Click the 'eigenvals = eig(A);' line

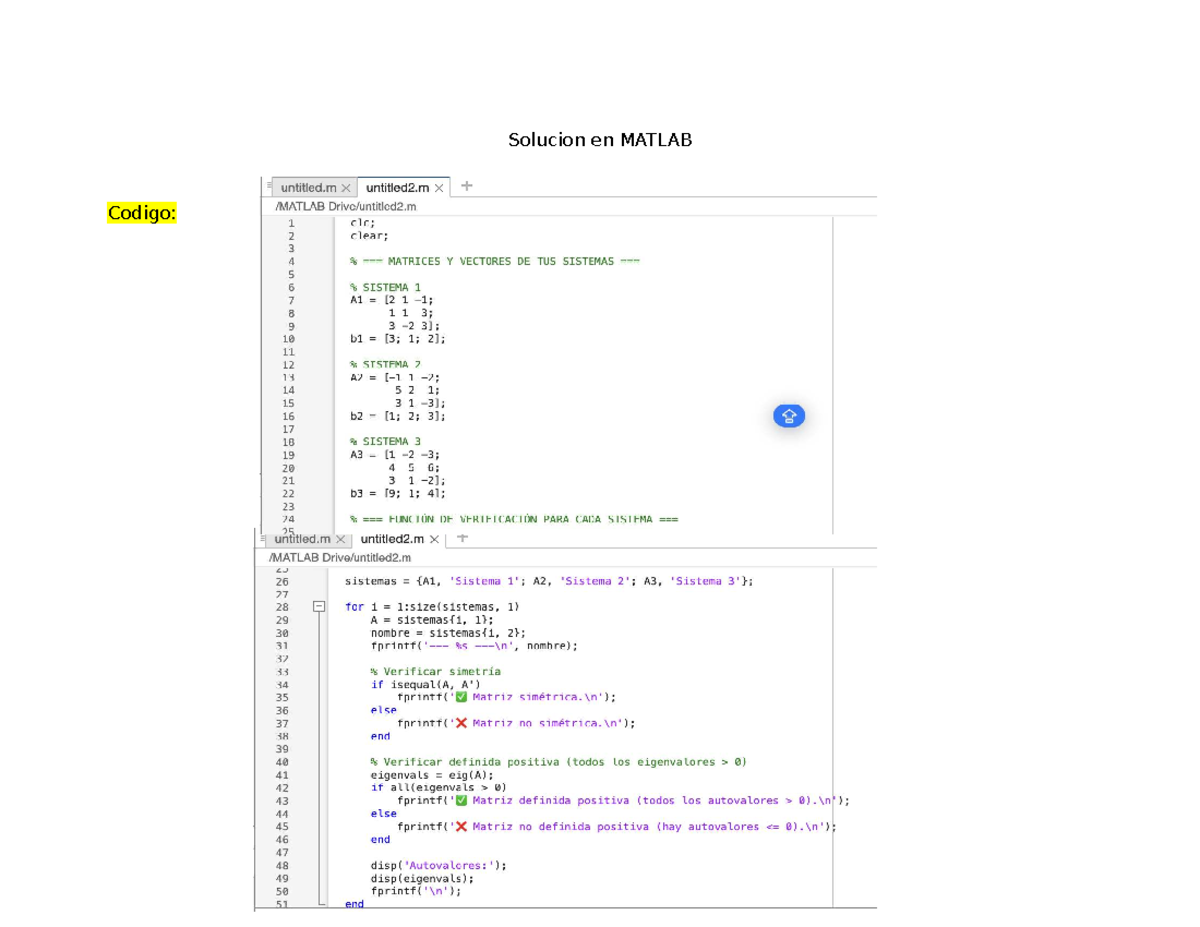tap(432, 775)
